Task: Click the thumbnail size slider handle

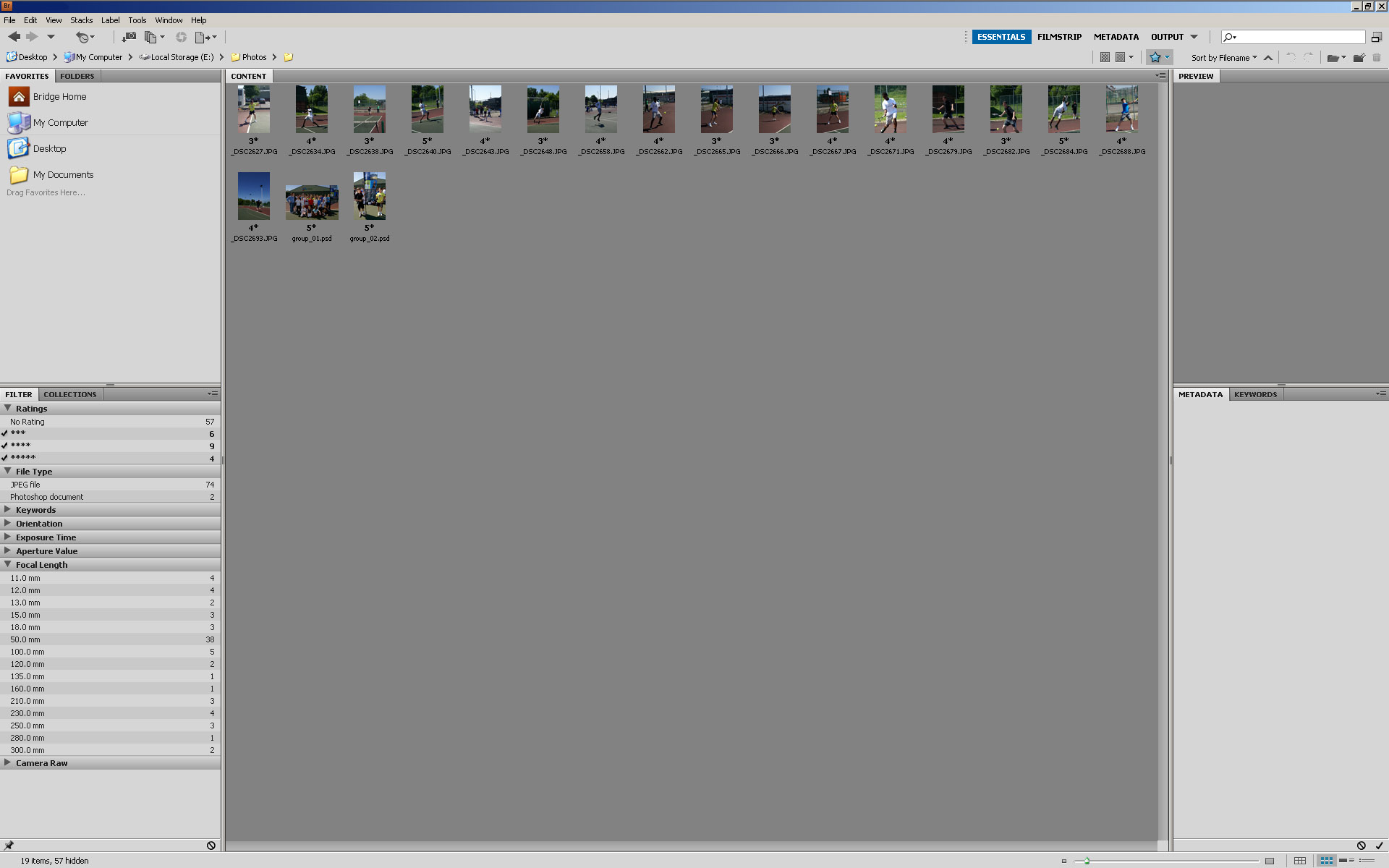Action: coord(1087,861)
